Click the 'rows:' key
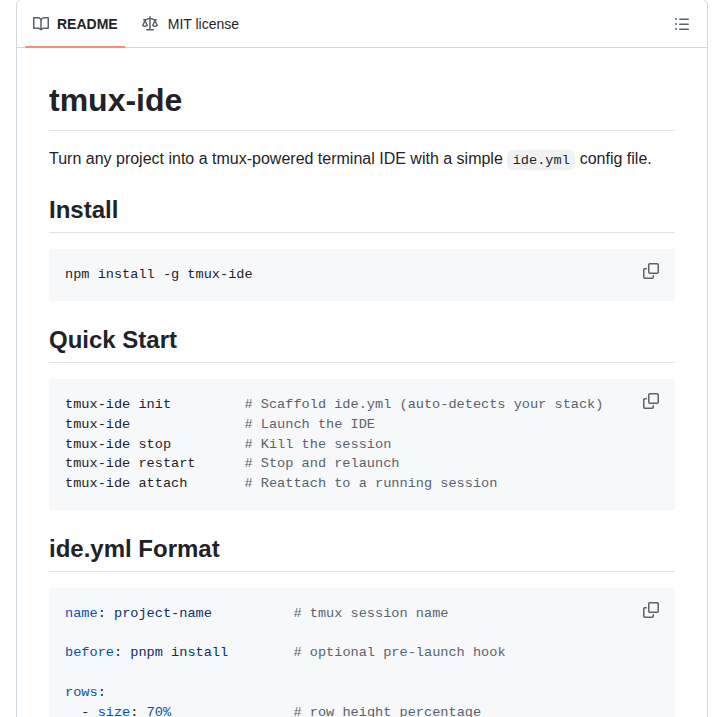This screenshot has width=724, height=717. [85, 692]
